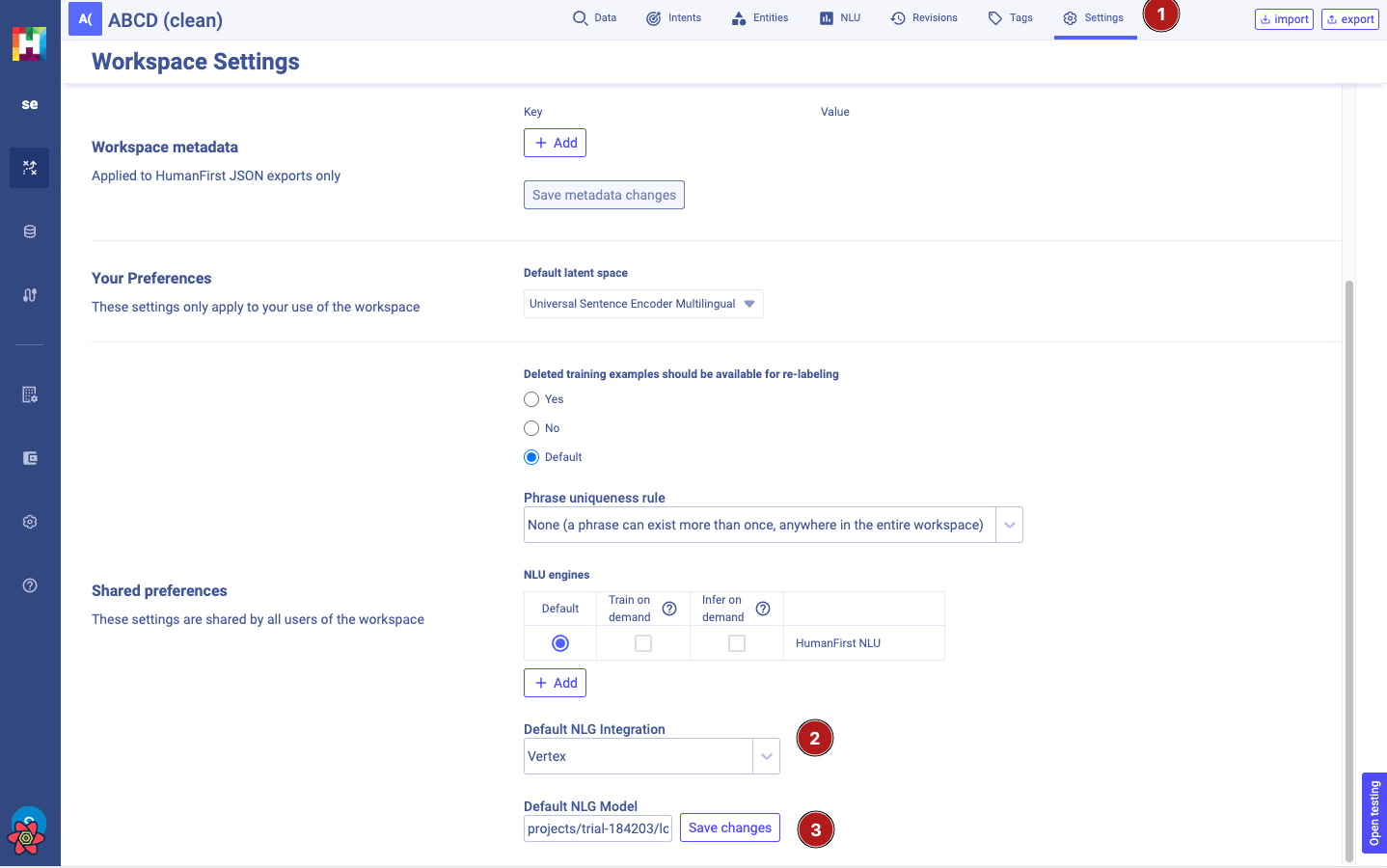
Task: Open the gear icon in left sidebar
Action: tap(30, 522)
